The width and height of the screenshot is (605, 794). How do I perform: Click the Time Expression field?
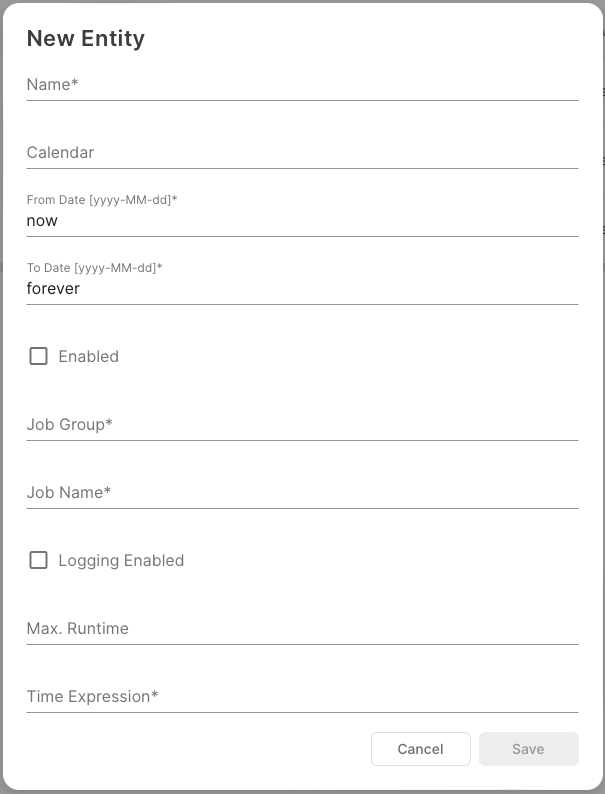click(x=302, y=697)
